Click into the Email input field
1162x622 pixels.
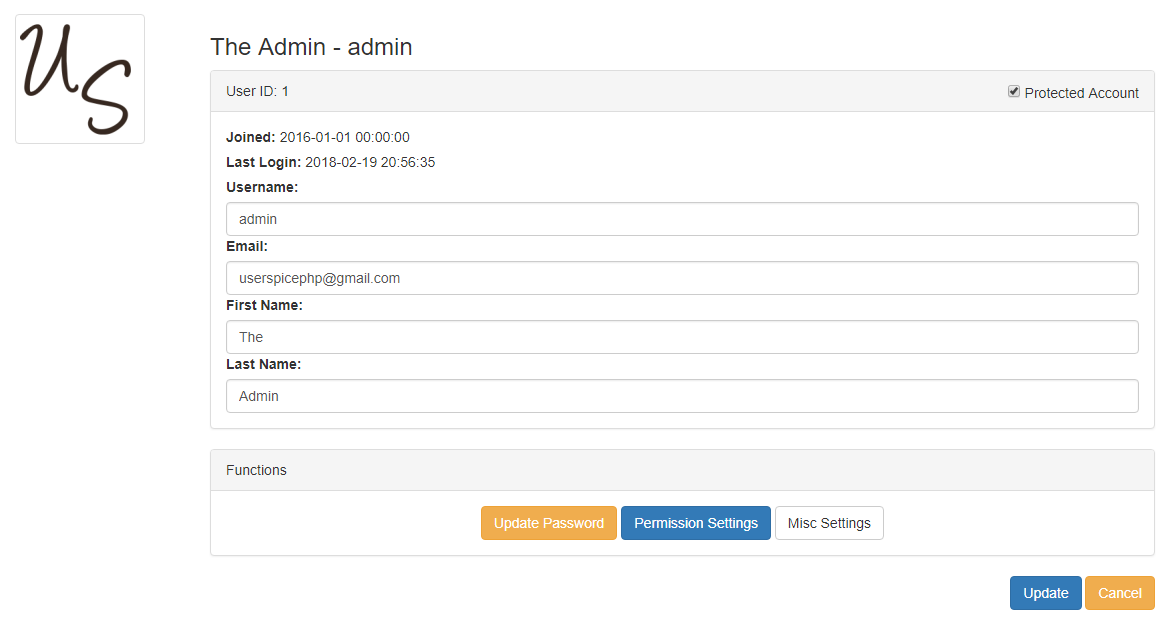(681, 278)
